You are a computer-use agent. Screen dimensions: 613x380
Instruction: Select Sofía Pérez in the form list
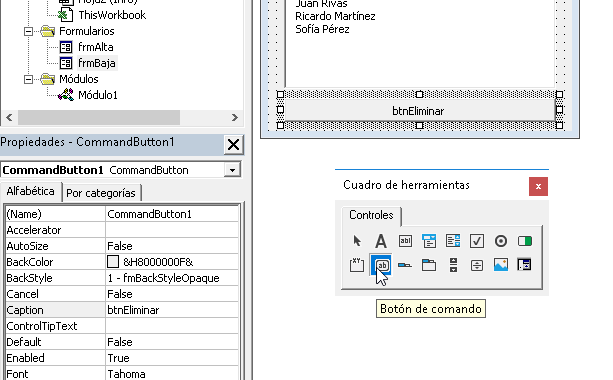click(322, 29)
